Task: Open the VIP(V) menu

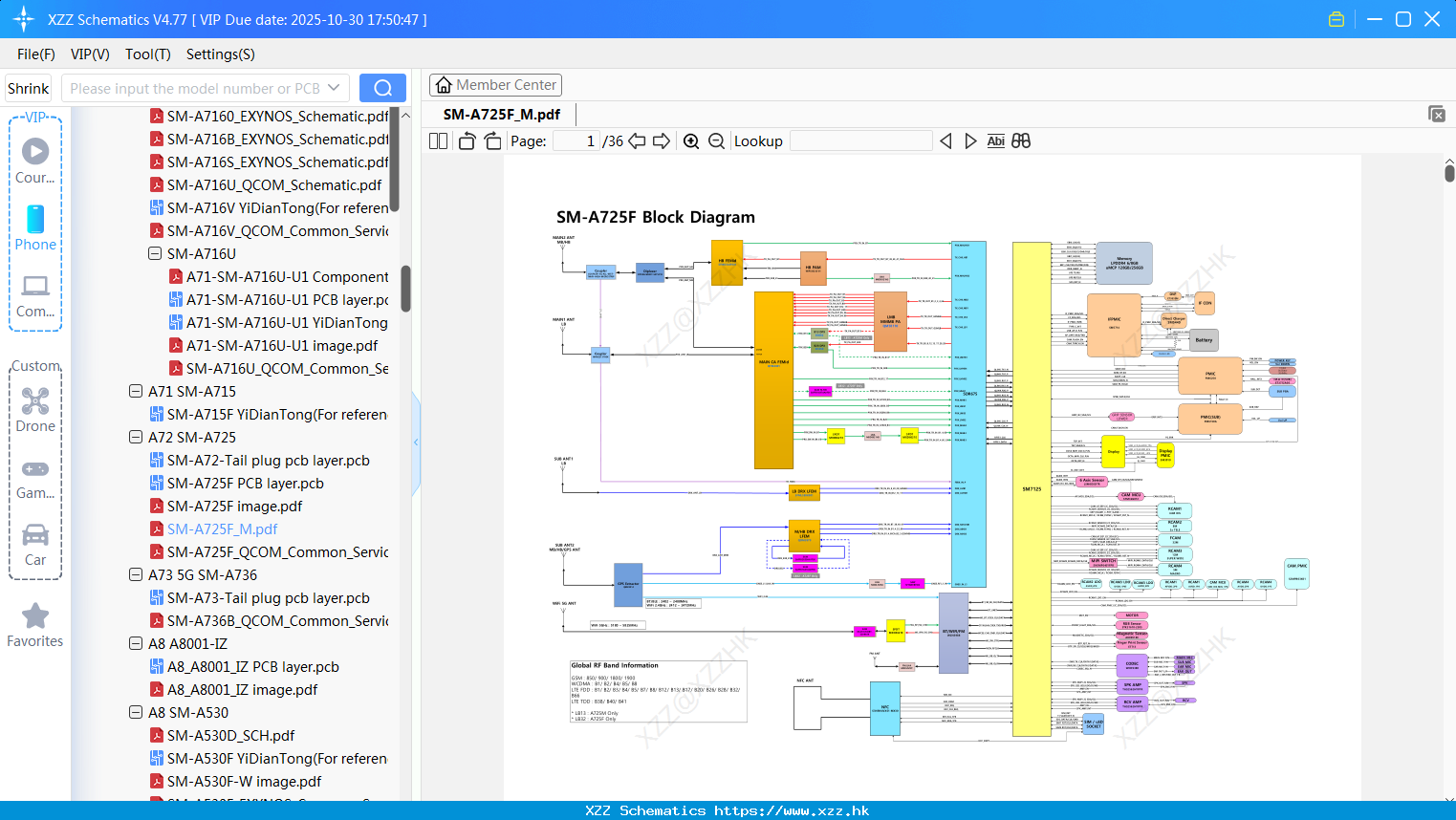Action: tap(90, 54)
